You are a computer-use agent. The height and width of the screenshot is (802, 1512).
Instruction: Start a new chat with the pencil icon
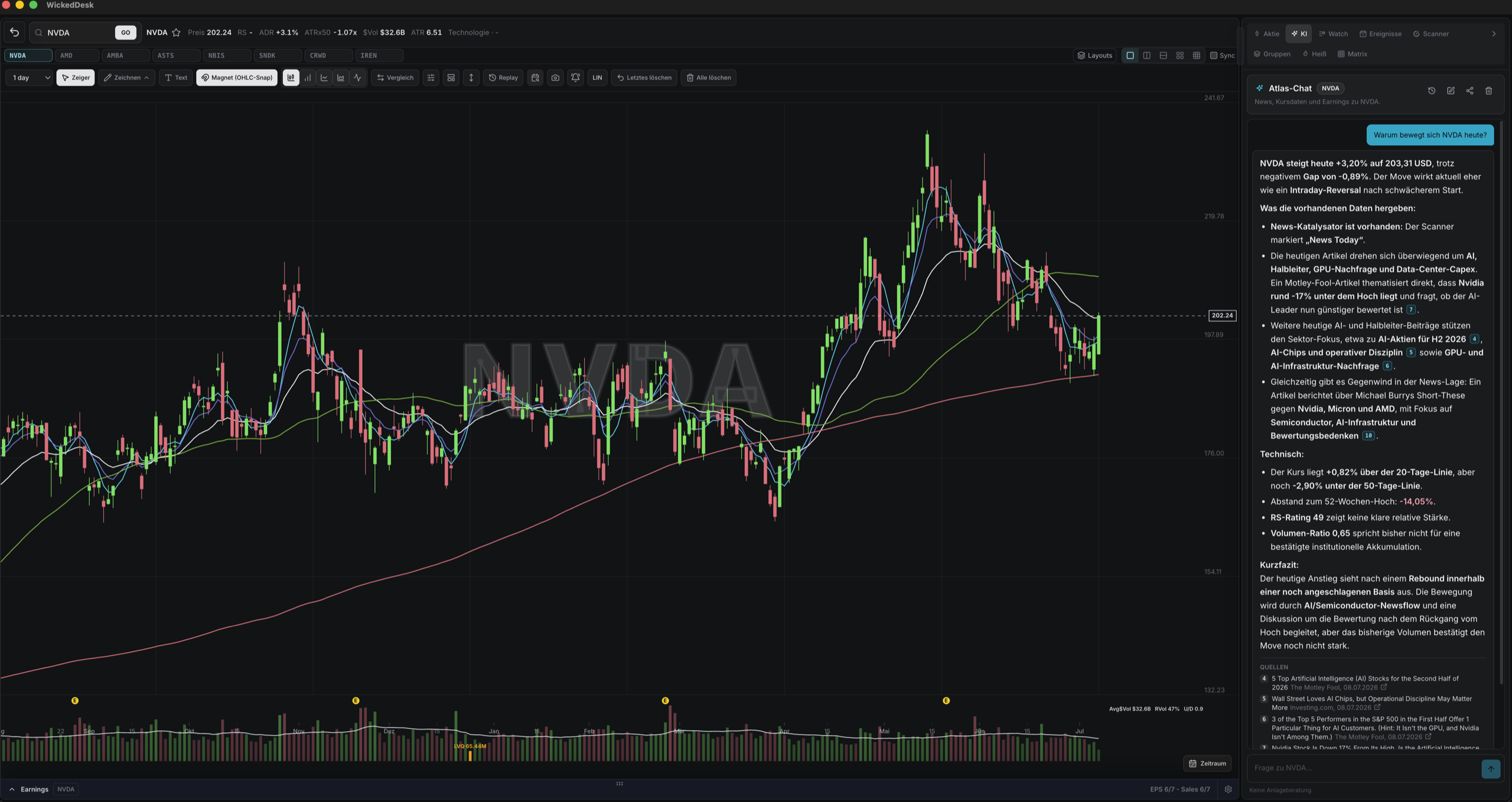coord(1451,90)
